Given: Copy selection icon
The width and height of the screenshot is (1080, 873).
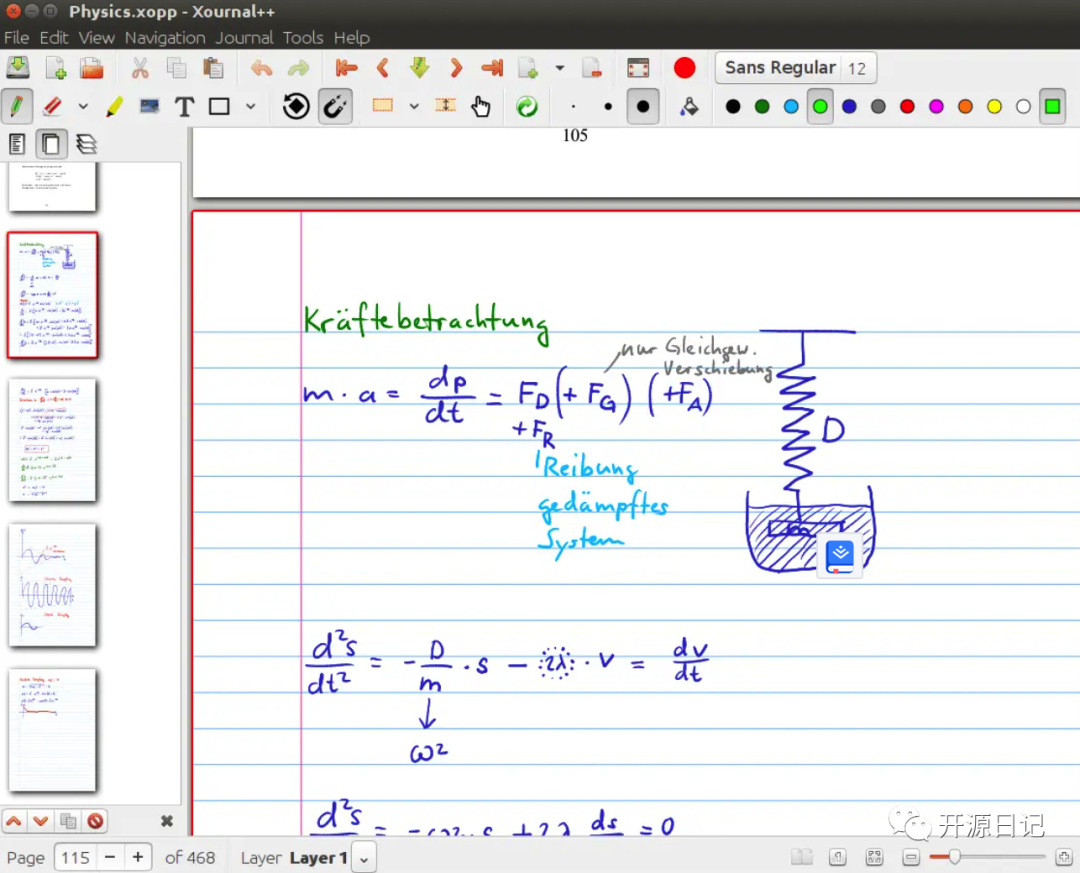Looking at the screenshot, I should coord(176,68).
